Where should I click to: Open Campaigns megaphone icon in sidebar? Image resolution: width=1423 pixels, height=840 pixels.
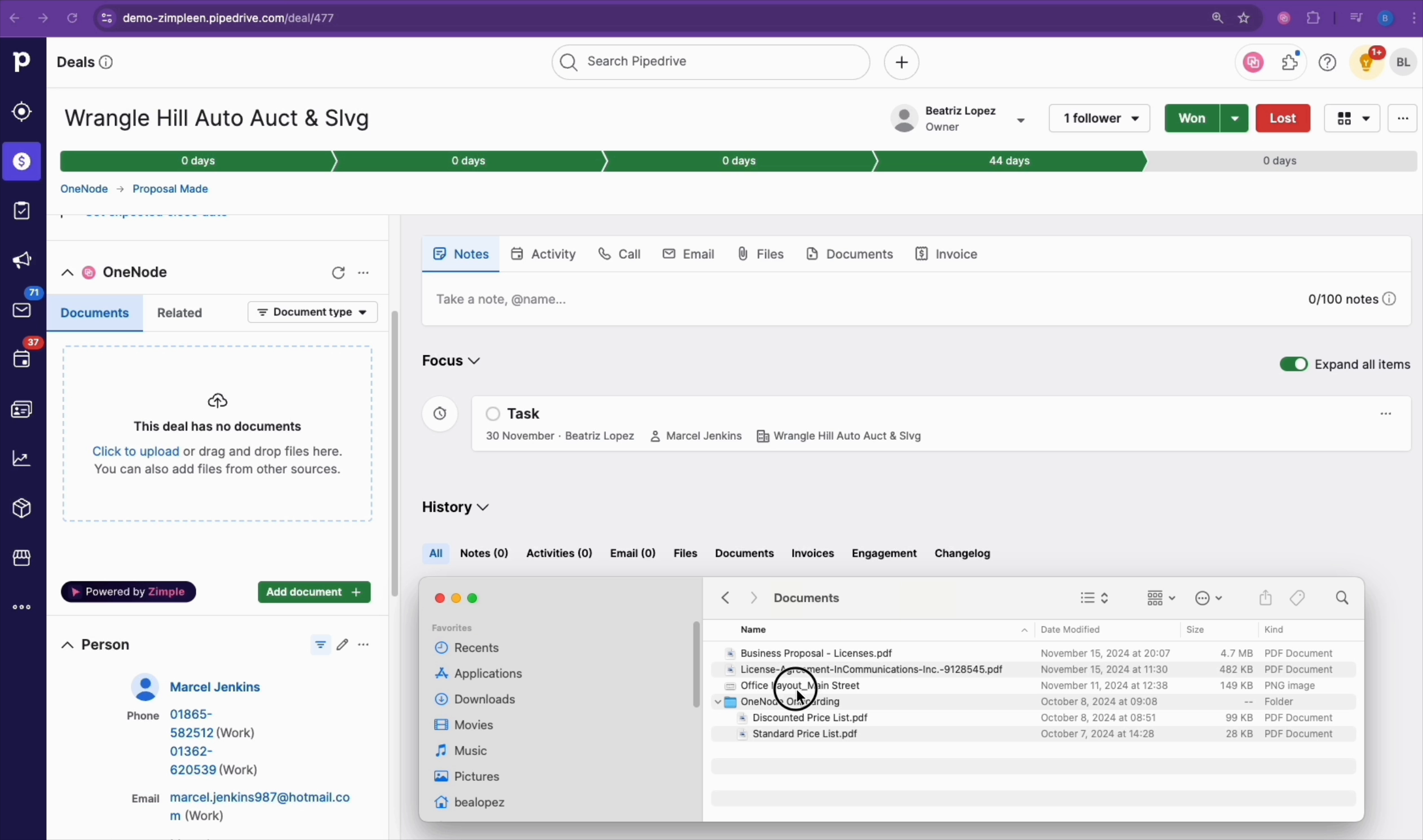point(21,260)
